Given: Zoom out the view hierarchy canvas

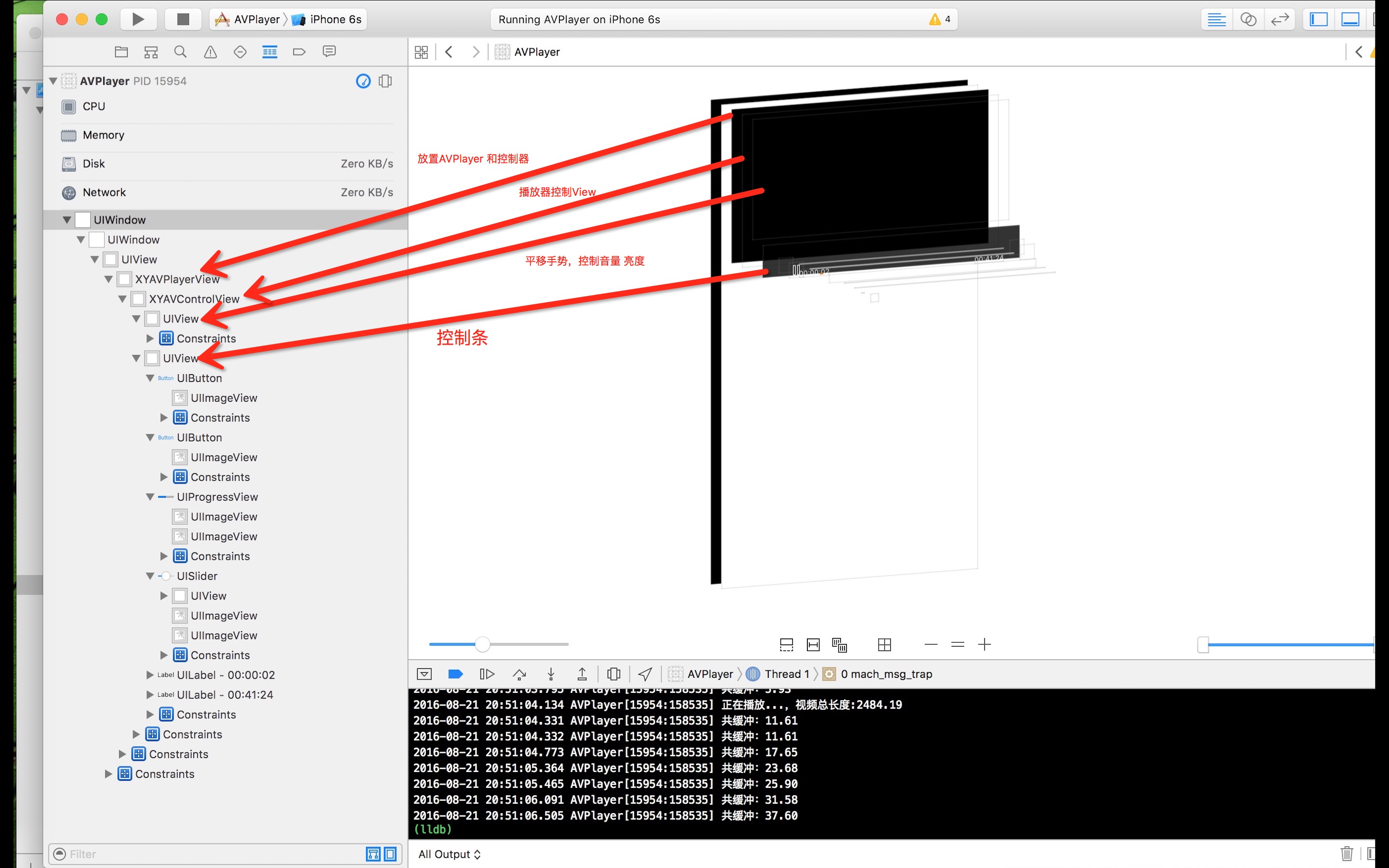Looking at the screenshot, I should [x=931, y=645].
